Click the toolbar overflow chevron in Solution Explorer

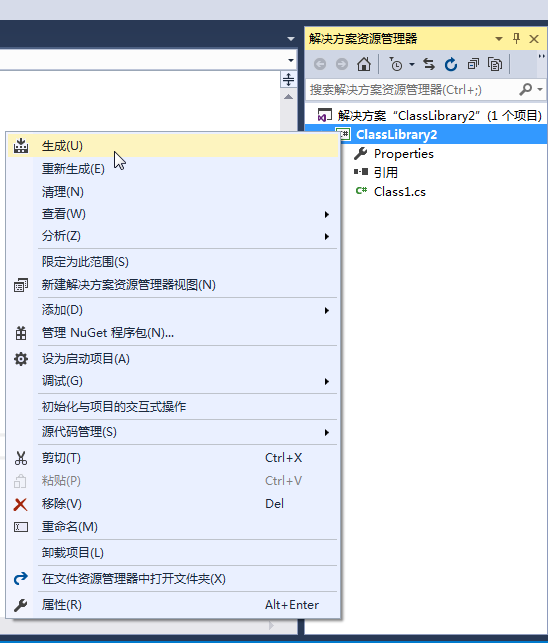point(542,57)
